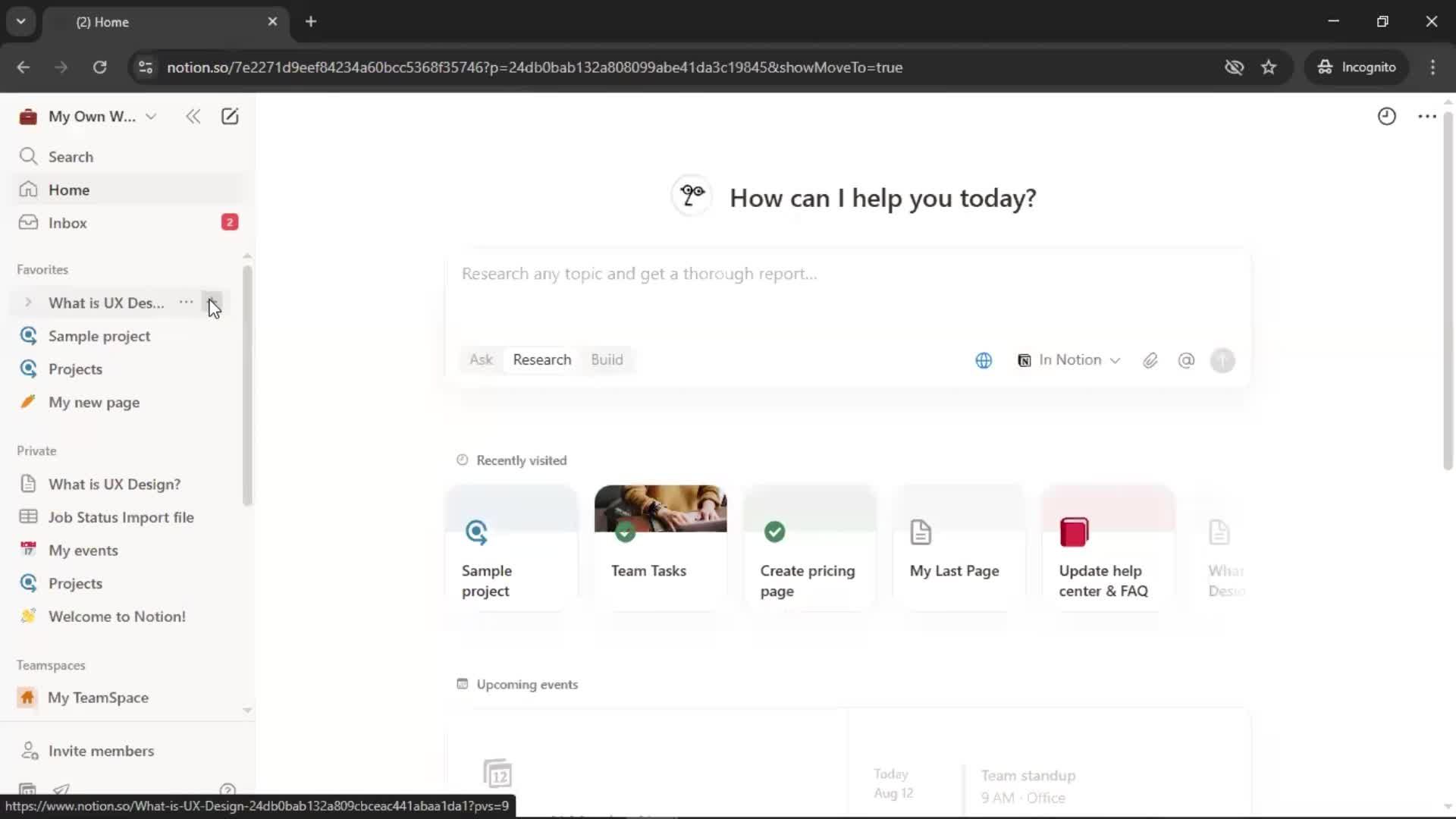1456x819 pixels.
Task: Click the Notion AI face avatar
Action: pos(691,196)
